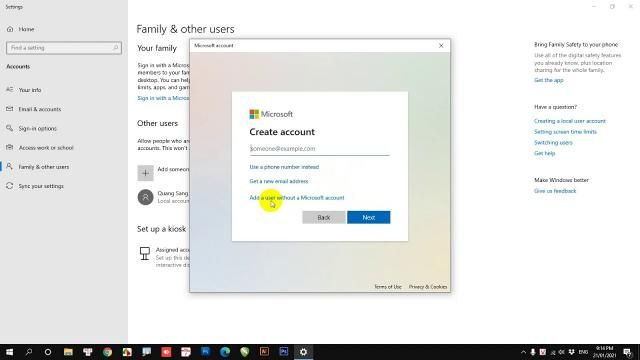Click the Home icon in Settings sidebar

pos(10,29)
